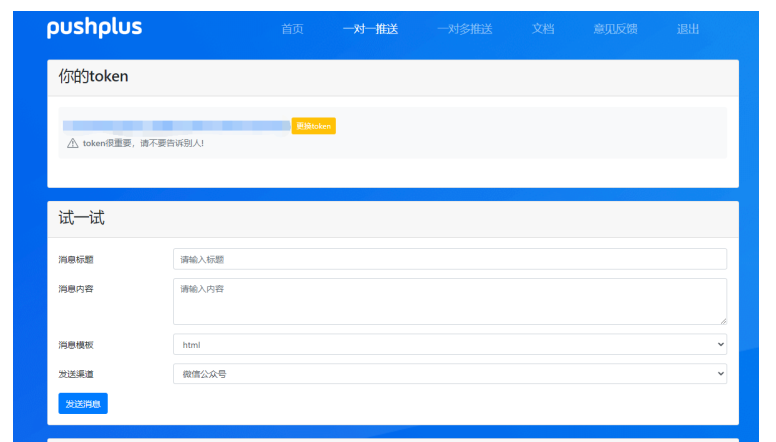Click the blurred token string
This screenshot has width=776, height=442.
(176, 126)
